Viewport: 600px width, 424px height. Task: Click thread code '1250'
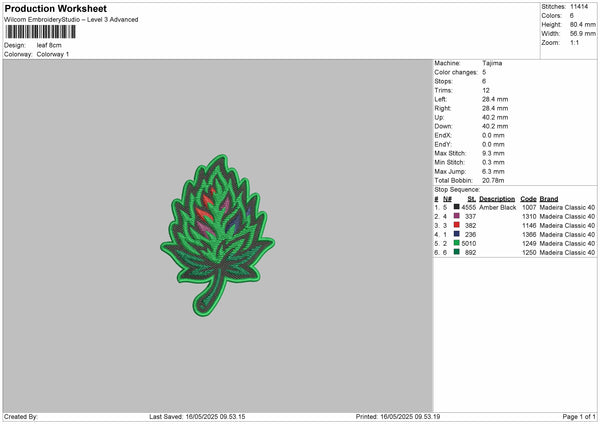(x=529, y=253)
